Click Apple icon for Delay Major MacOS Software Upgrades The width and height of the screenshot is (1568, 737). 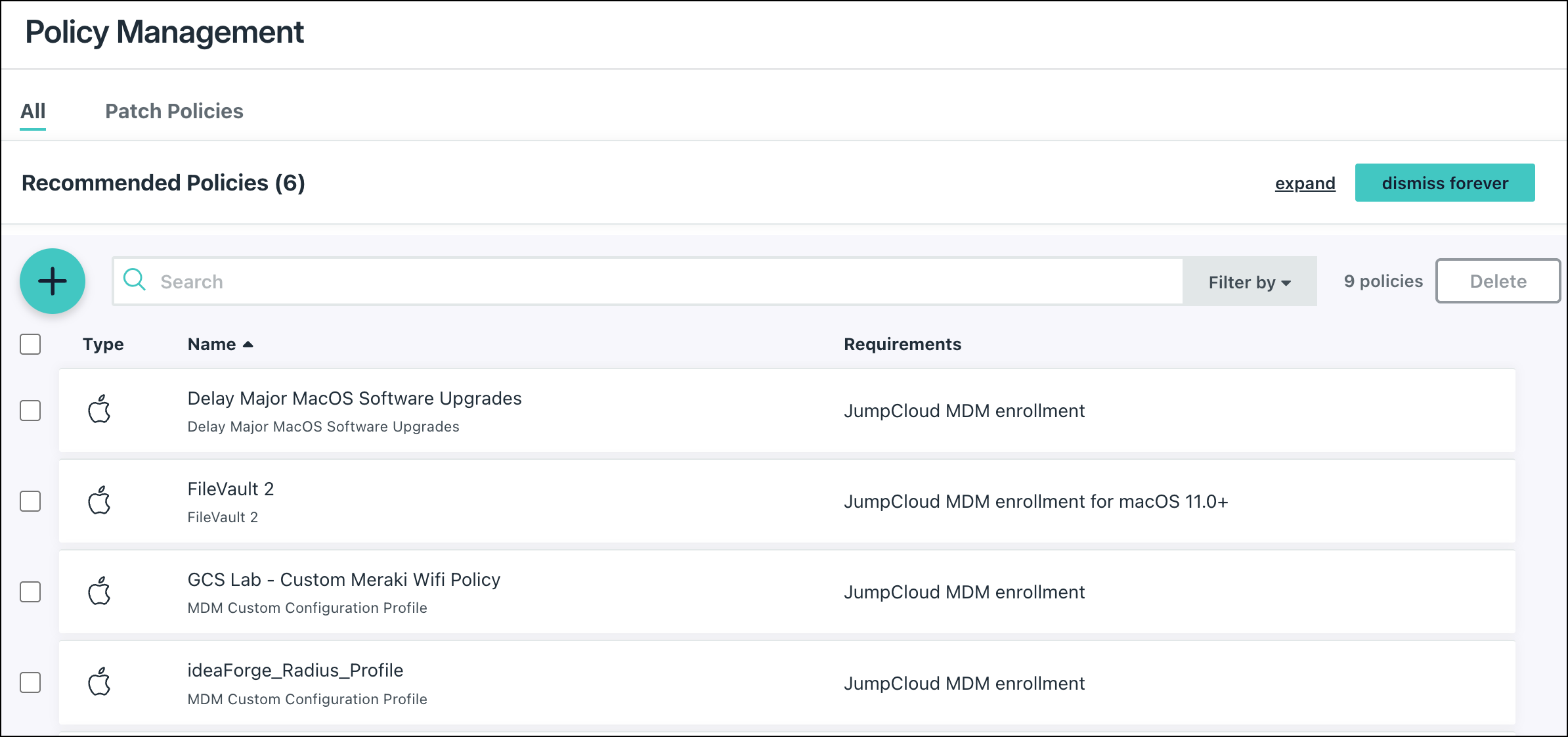[x=99, y=409]
